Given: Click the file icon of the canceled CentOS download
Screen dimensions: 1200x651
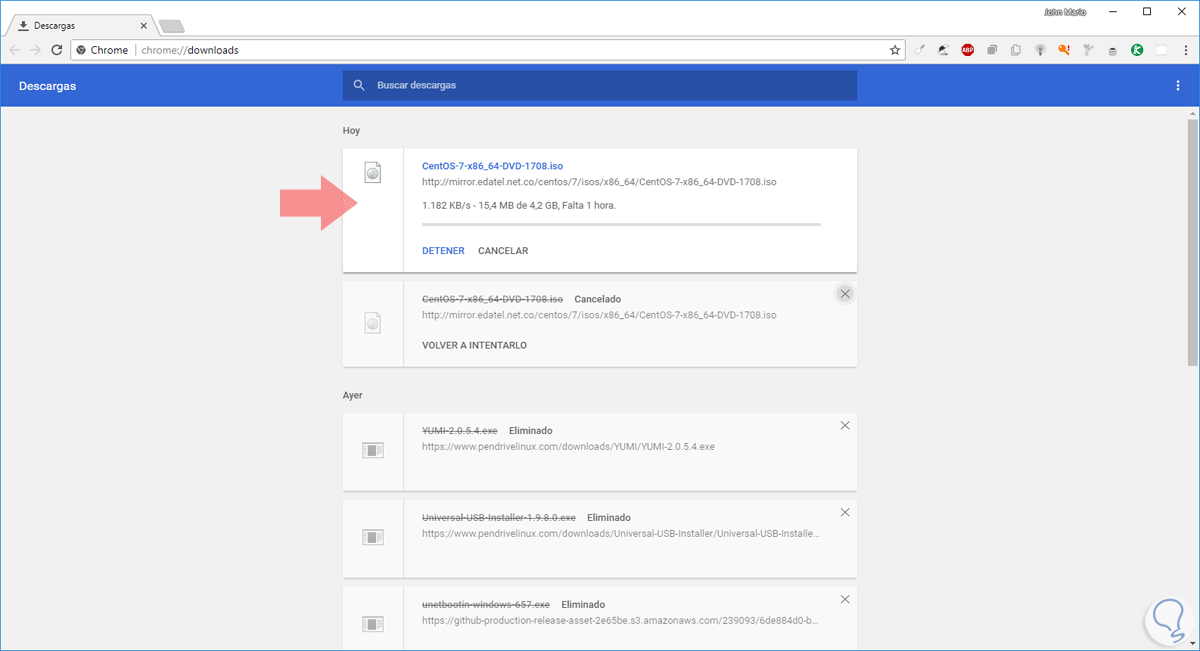Looking at the screenshot, I should pos(373,322).
